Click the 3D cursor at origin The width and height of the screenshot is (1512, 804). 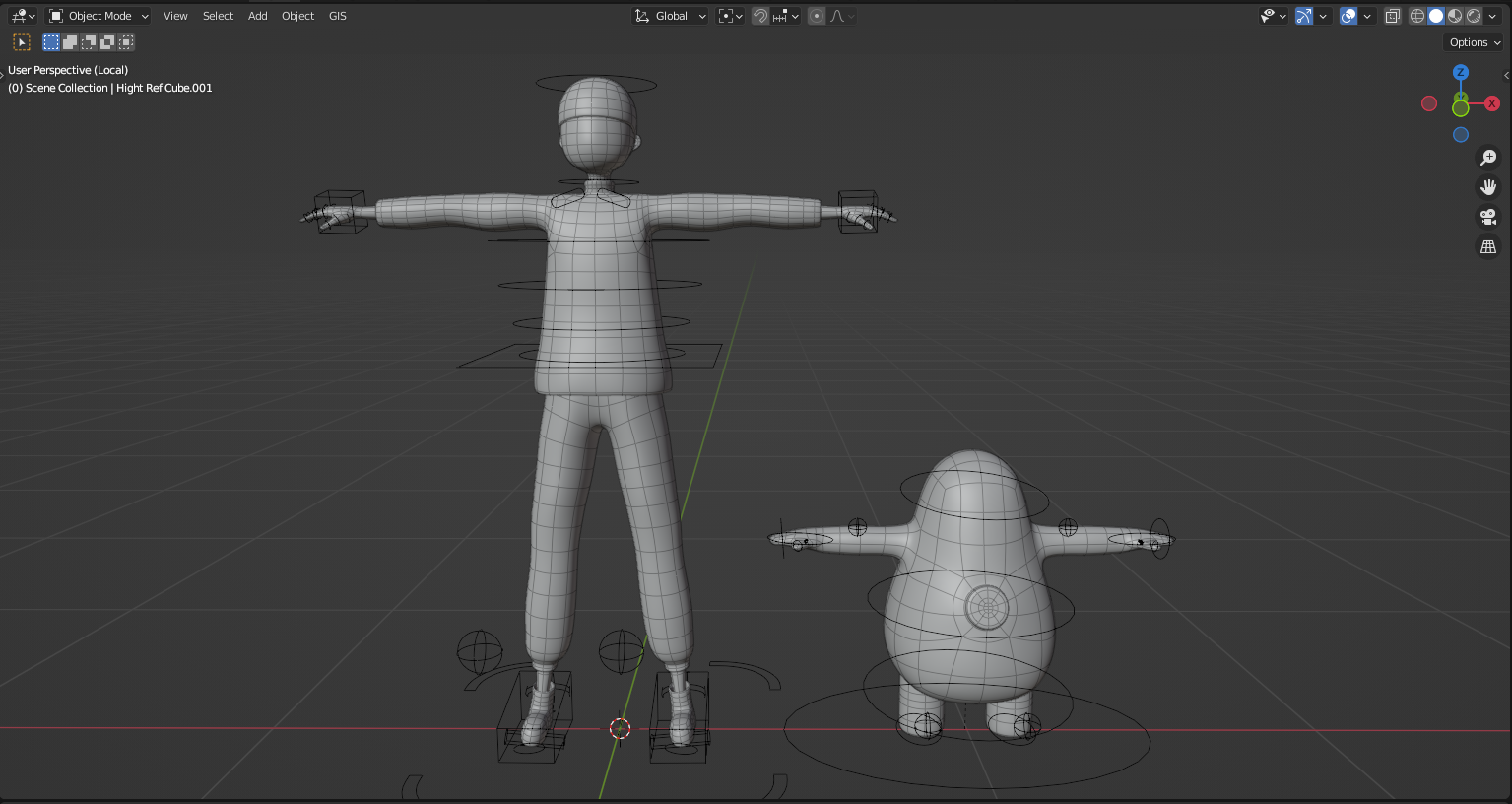pyautogui.click(x=620, y=728)
